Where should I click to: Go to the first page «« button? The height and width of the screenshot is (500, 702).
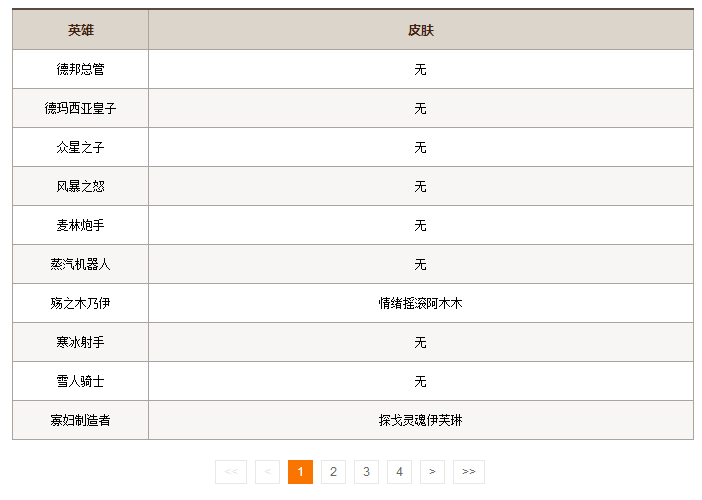pos(230,471)
